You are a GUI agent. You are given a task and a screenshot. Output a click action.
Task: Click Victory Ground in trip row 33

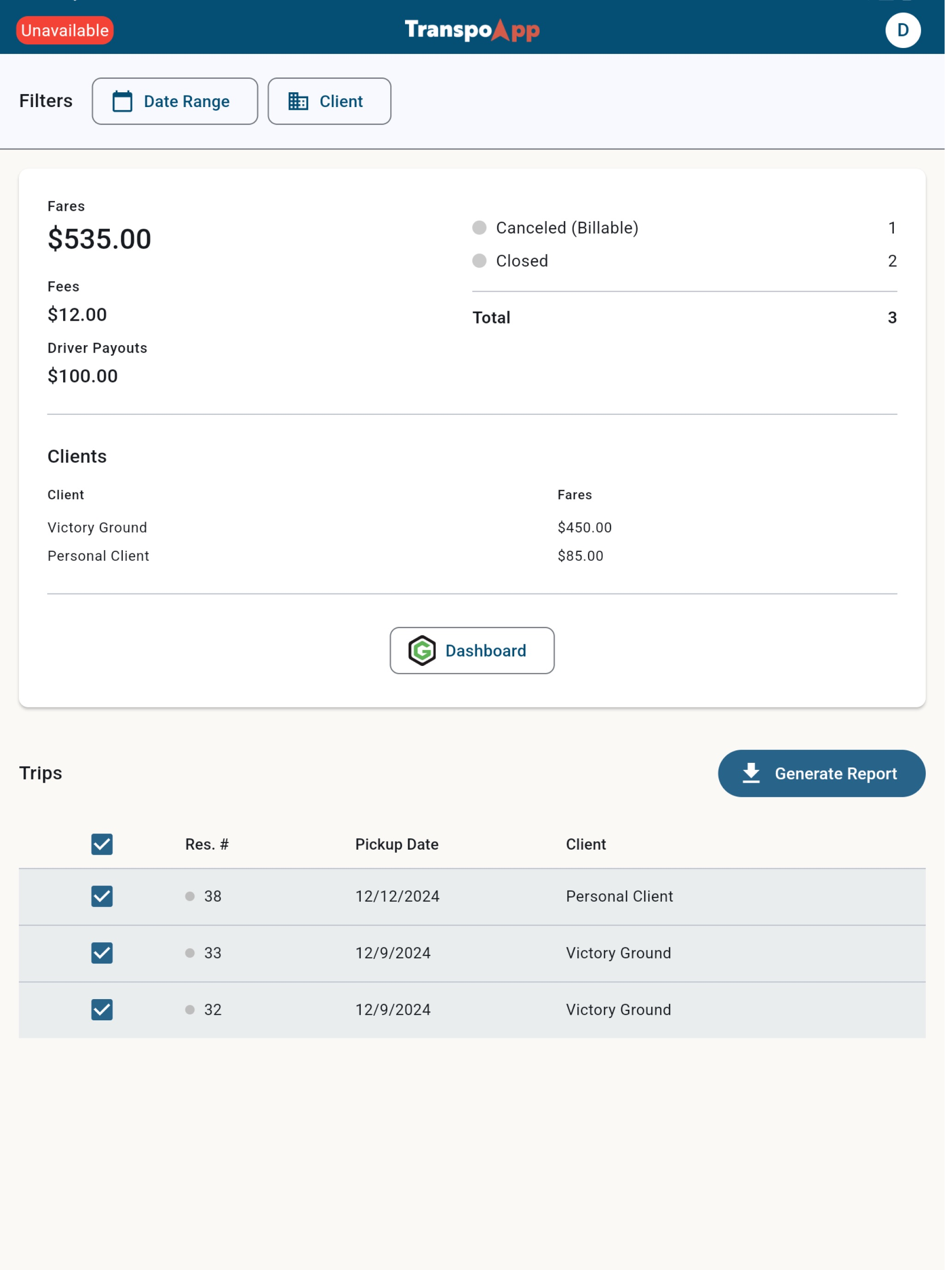pos(618,953)
